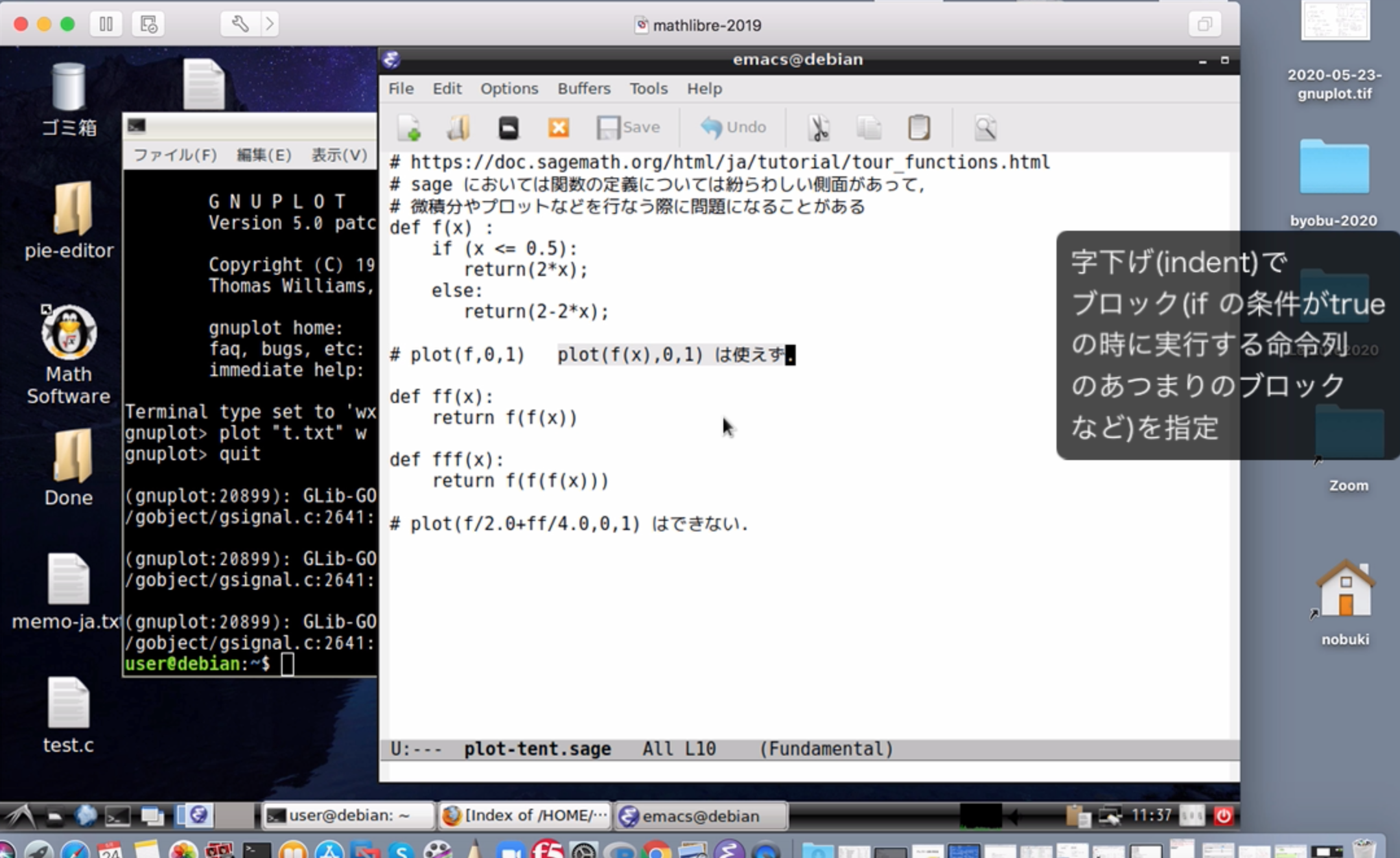1400x858 pixels.
Task: Open 表示(V) menu in terminal window
Action: click(x=339, y=155)
